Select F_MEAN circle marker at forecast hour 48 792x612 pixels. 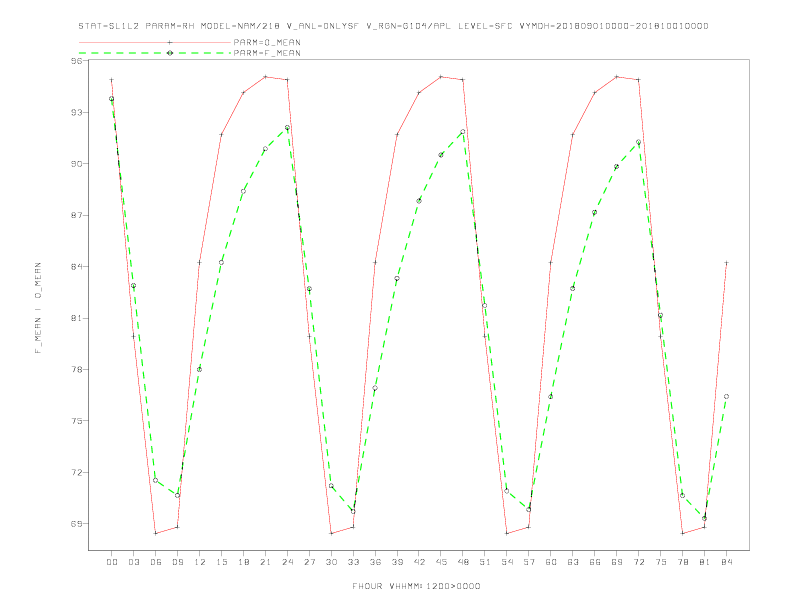[x=463, y=132]
